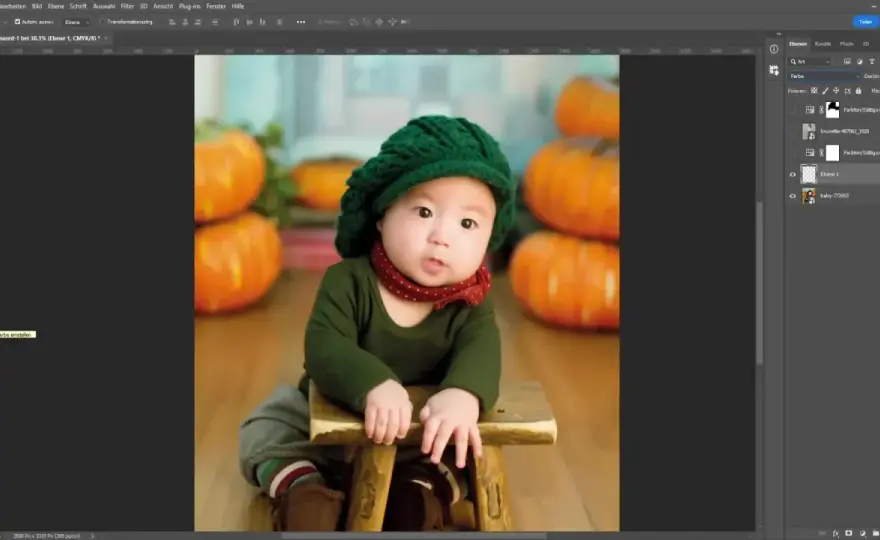The image size is (880, 540).
Task: Toggle lock image pixels brush icon
Action: click(x=825, y=91)
